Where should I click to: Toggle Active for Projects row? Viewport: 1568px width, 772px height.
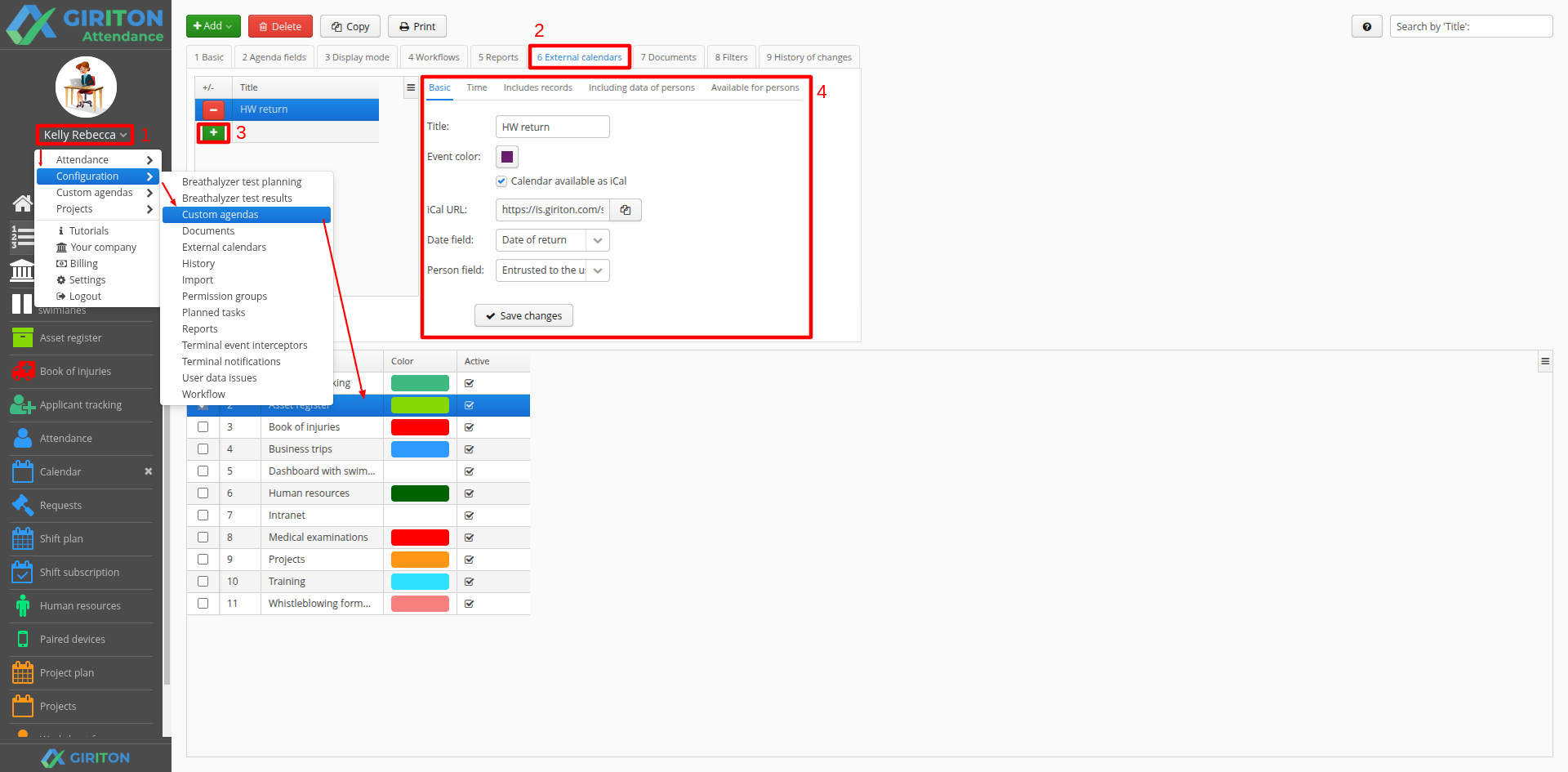[470, 560]
